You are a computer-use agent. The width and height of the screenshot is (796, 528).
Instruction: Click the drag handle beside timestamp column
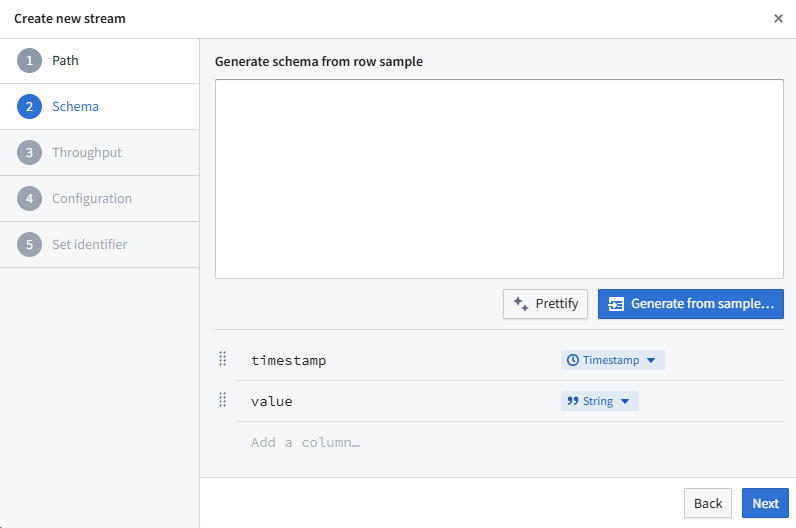223,359
